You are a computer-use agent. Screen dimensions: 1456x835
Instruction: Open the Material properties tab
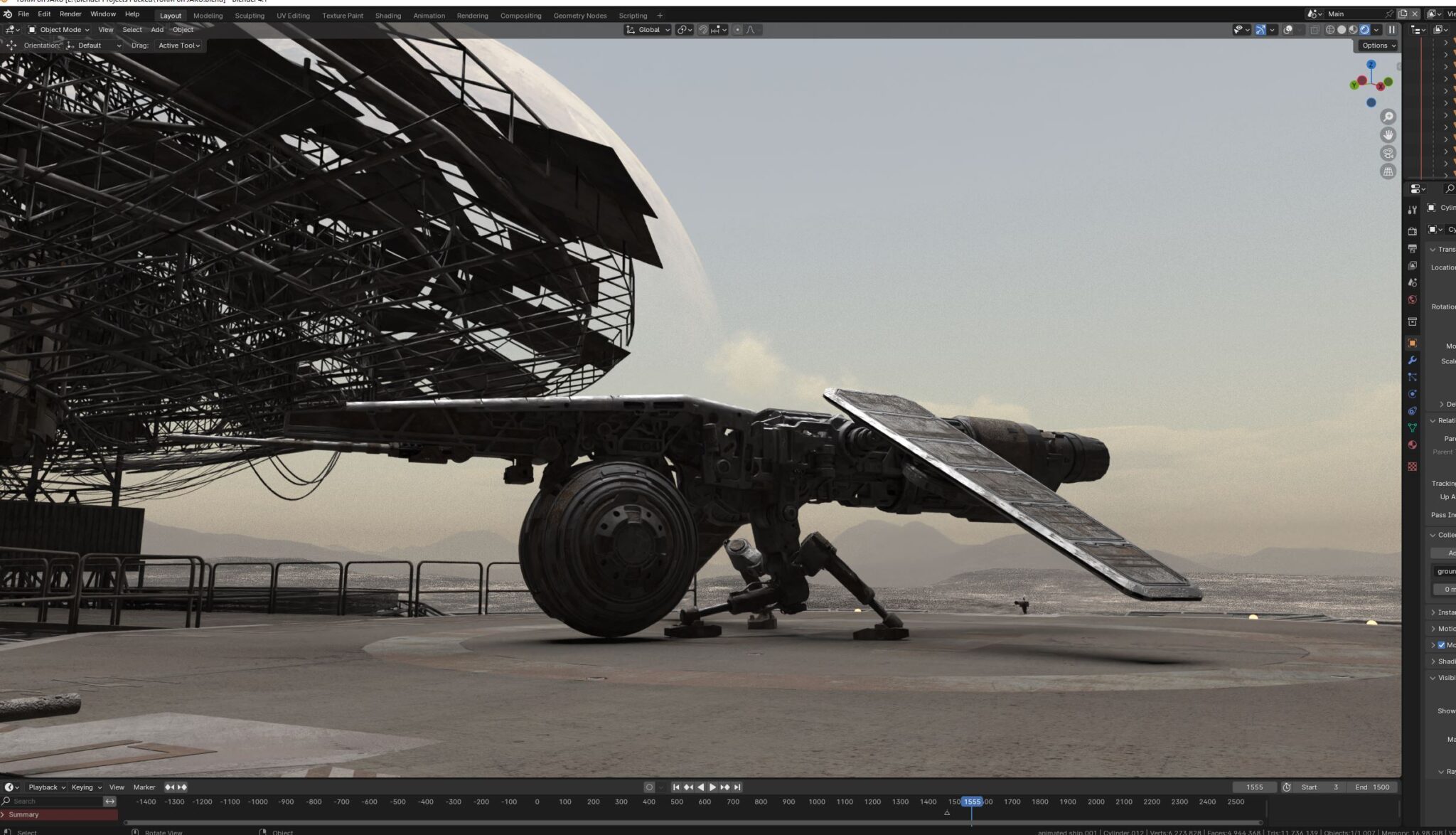coord(1413,445)
